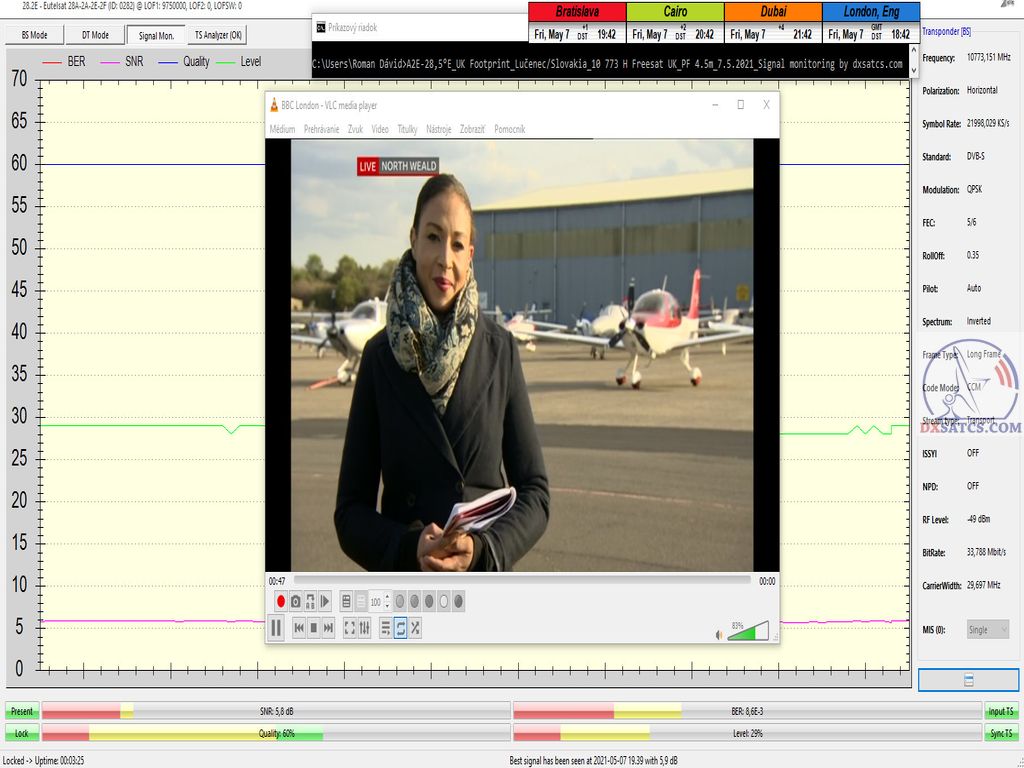Pause the BBC London playback
Viewport: 1024px width, 768px height.
click(276, 628)
